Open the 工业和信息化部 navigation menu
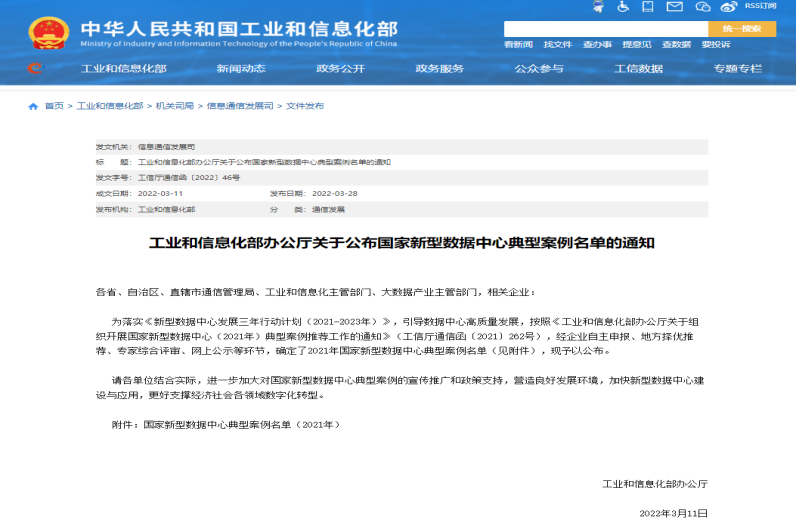The image size is (797, 526). tap(124, 69)
